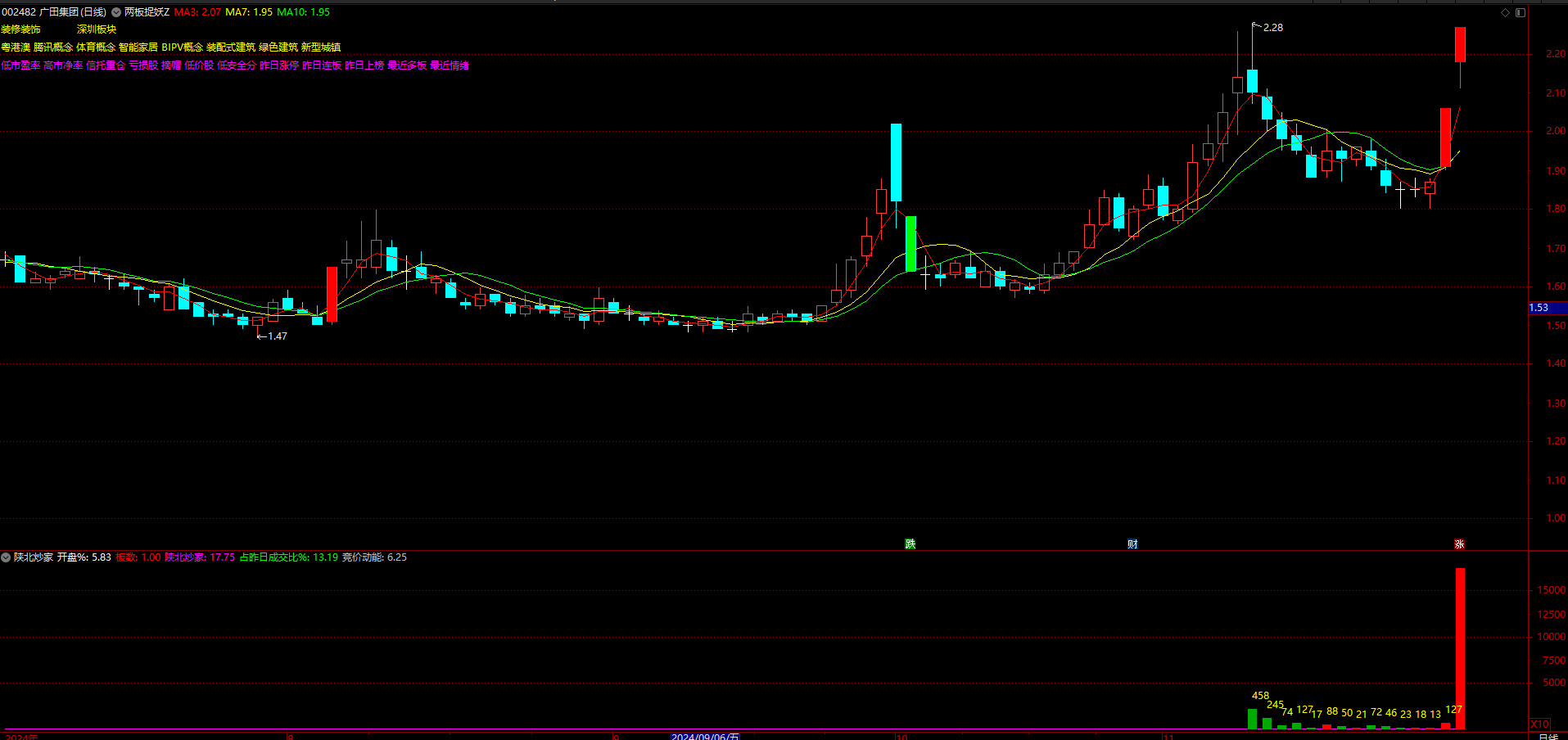Click the 昨日连板 label
Viewport: 1568px width, 740px height.
(322, 65)
